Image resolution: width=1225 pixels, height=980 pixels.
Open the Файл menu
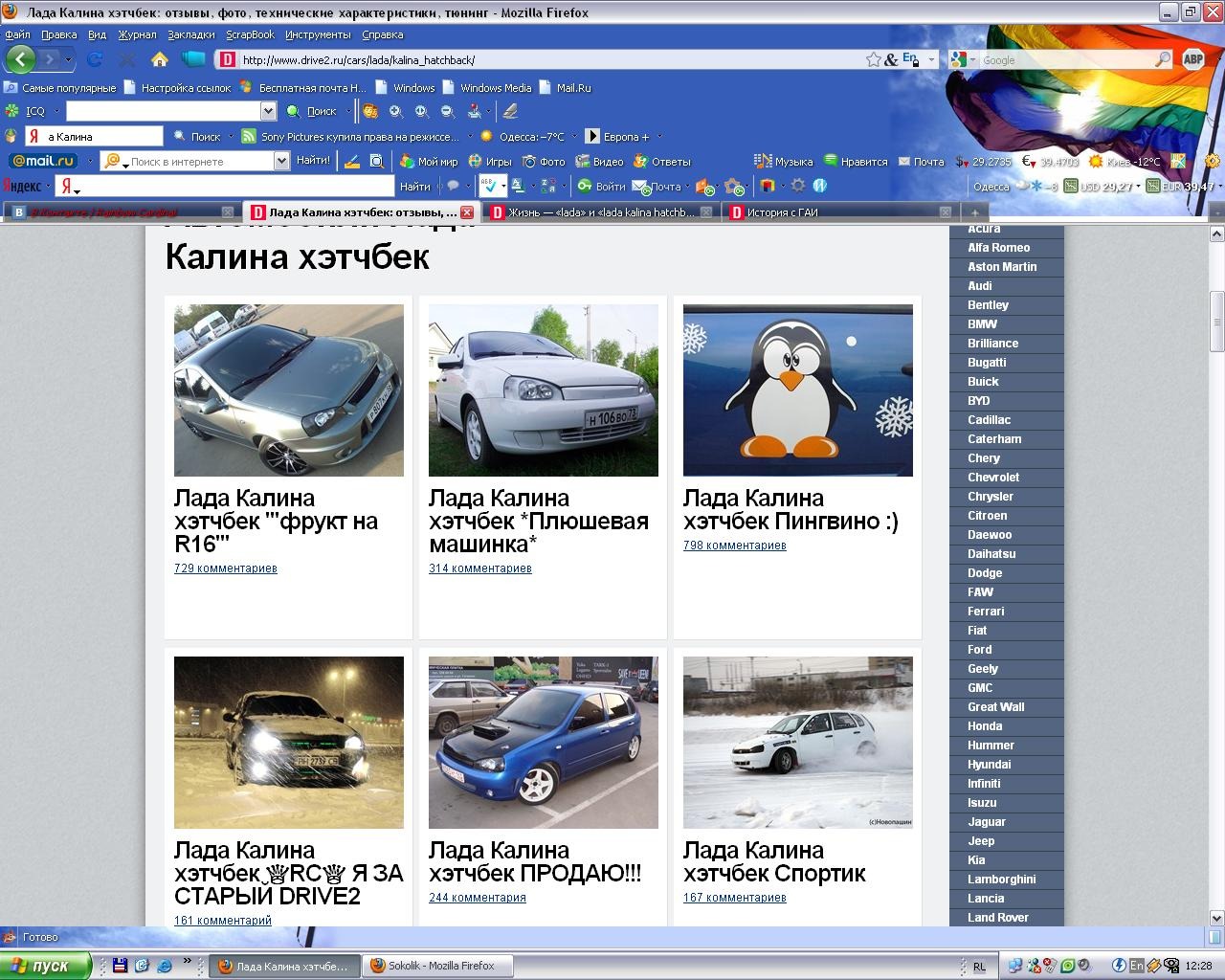(x=18, y=34)
